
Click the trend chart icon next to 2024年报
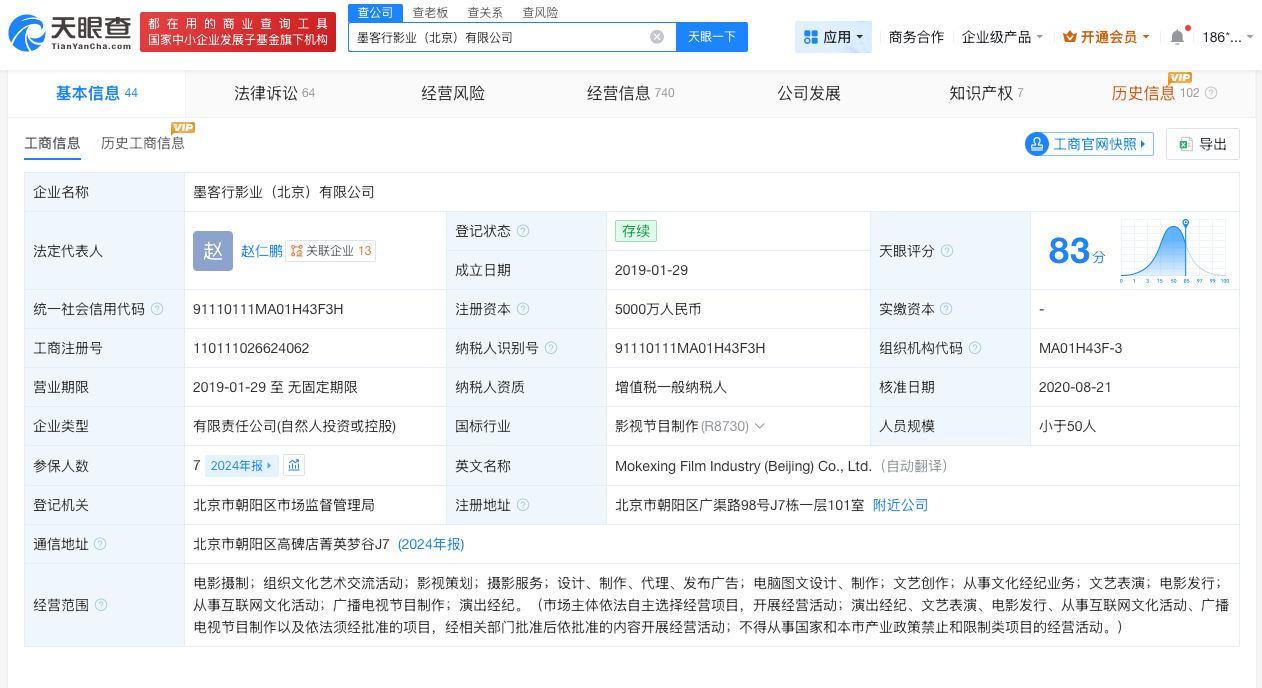(x=294, y=466)
